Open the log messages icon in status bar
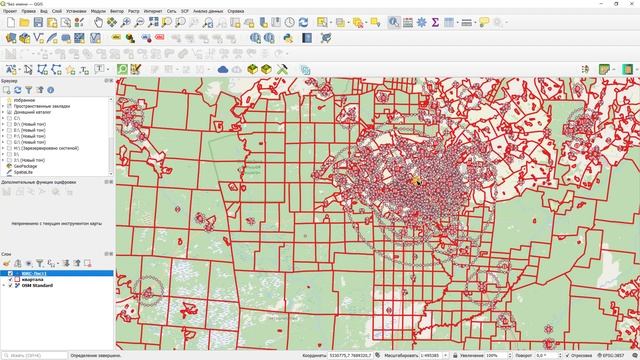 pyautogui.click(x=634, y=356)
